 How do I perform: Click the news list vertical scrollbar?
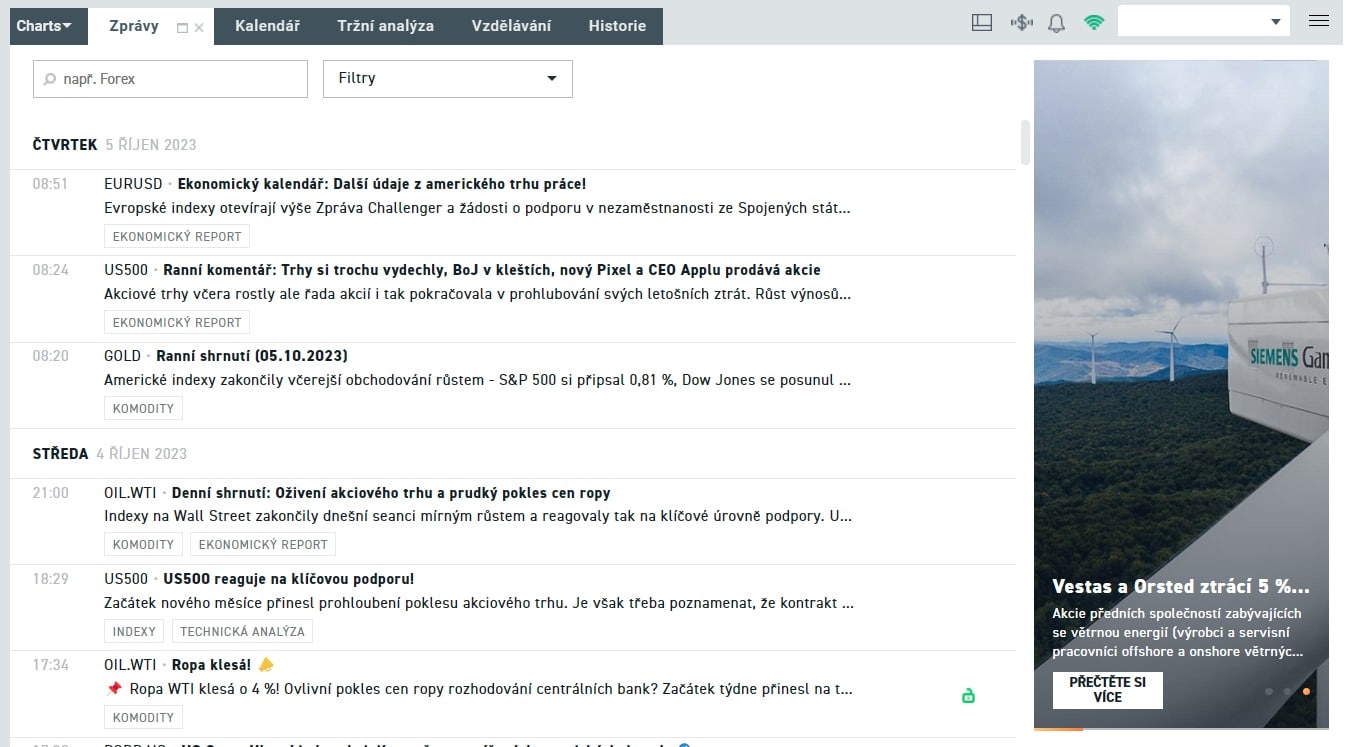(1024, 142)
